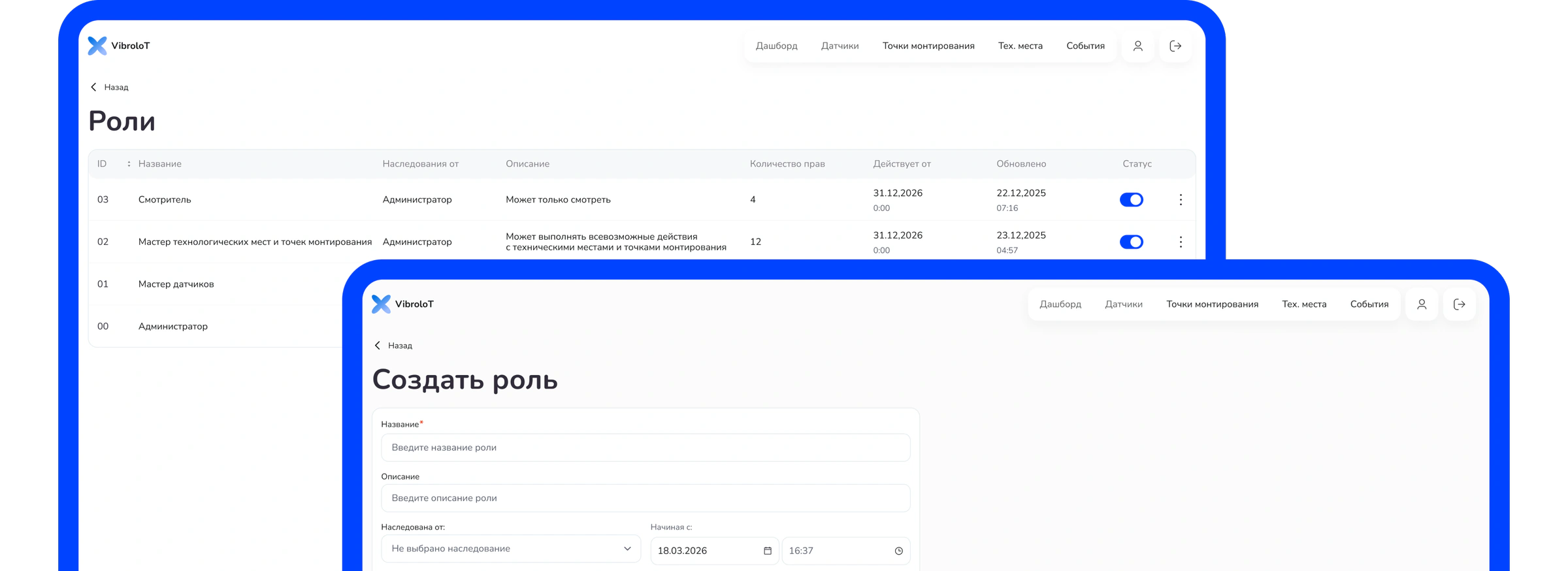Click back arrow in Create role window
This screenshot has width=1568, height=571.
tap(377, 345)
